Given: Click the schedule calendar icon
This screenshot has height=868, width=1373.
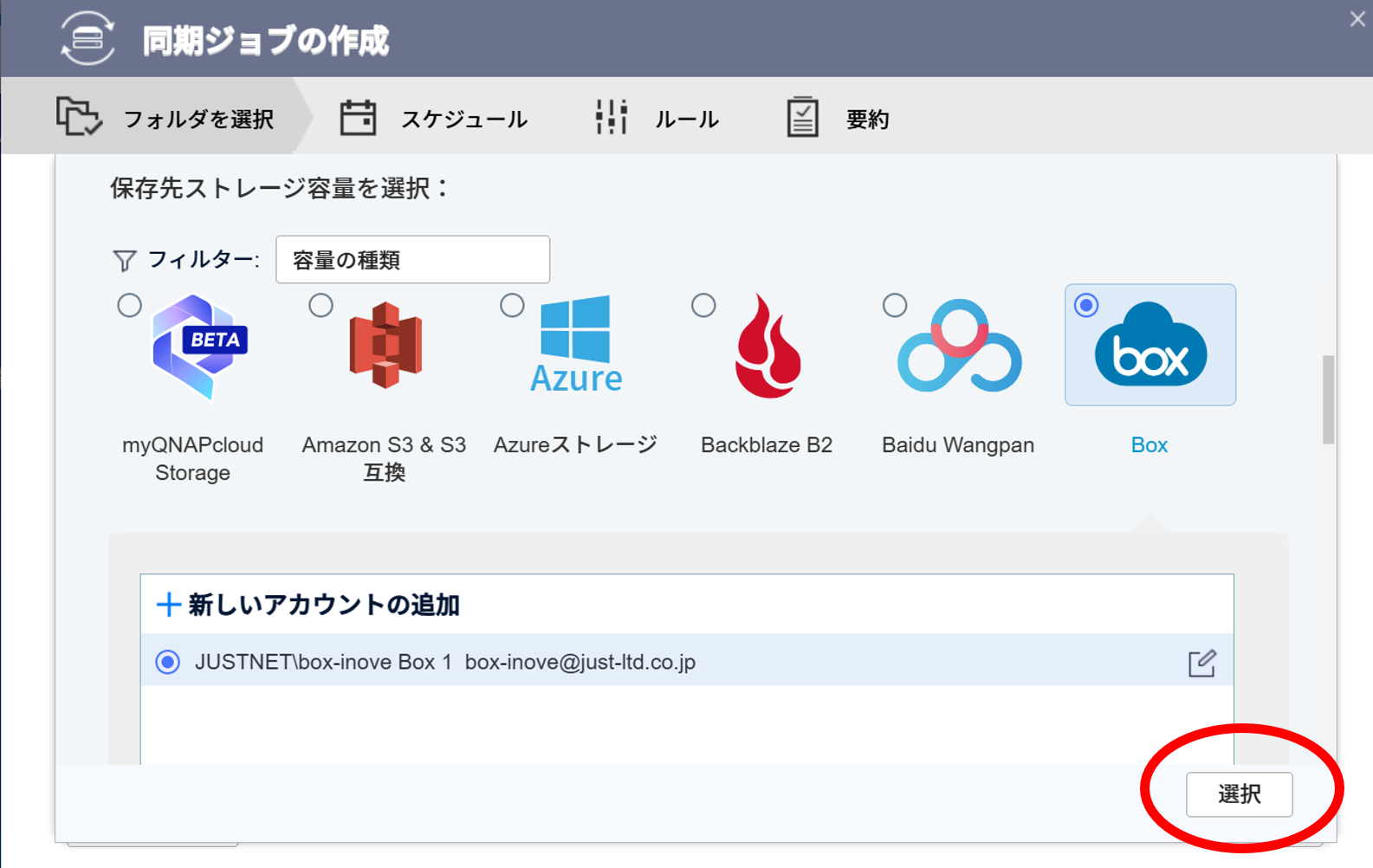Looking at the screenshot, I should [358, 118].
